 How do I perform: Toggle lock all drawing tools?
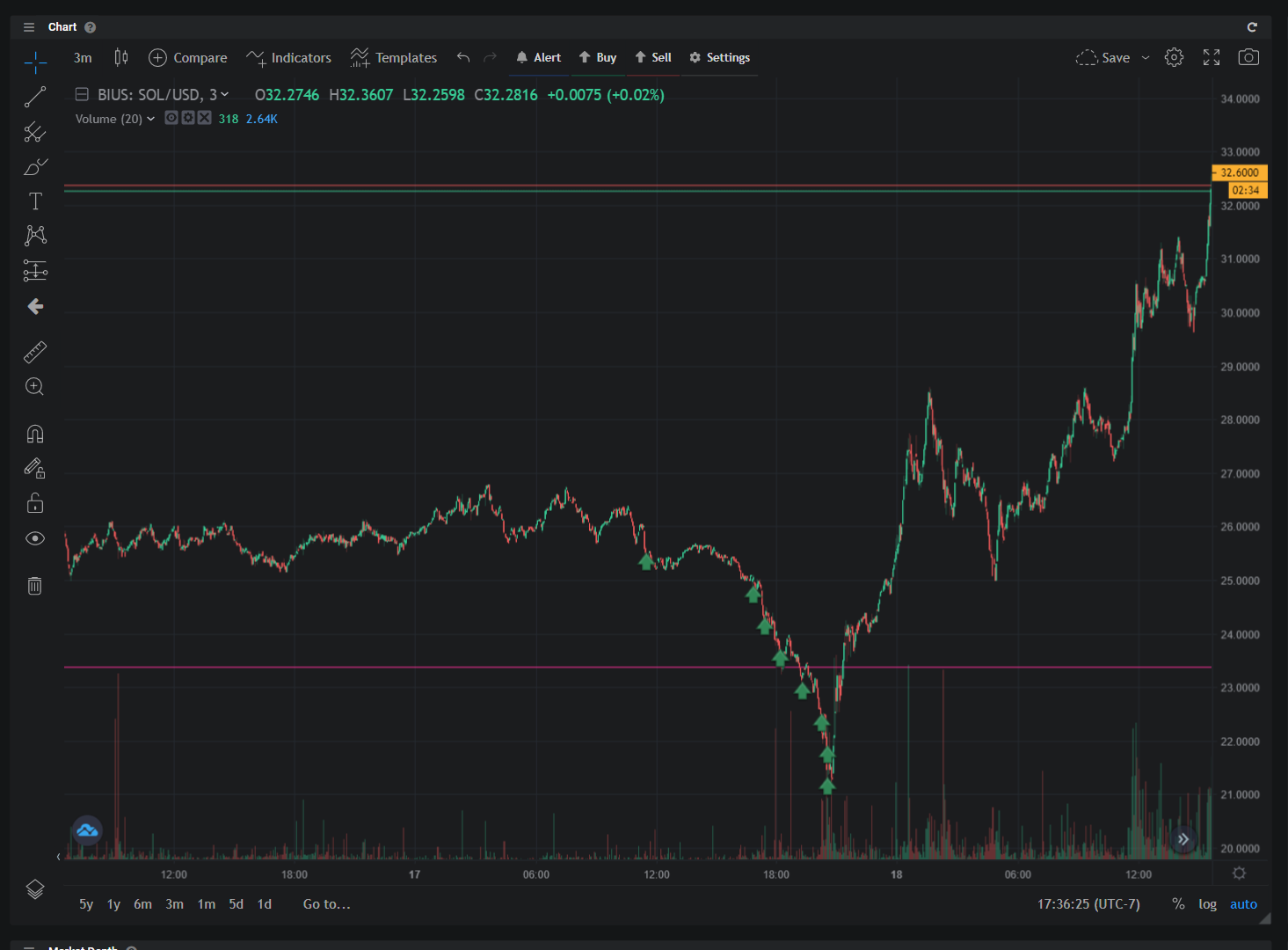point(35,503)
